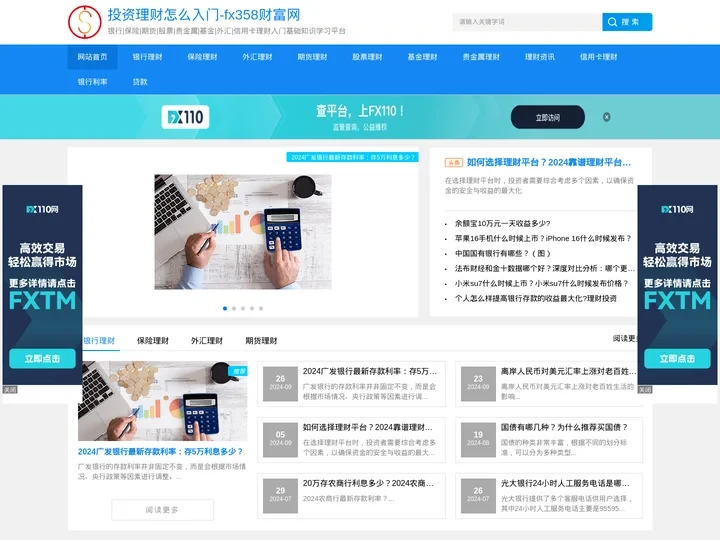The height and width of the screenshot is (540, 720).
Task: Switch to the 期货理财 content tab
Action: pyautogui.click(x=261, y=341)
